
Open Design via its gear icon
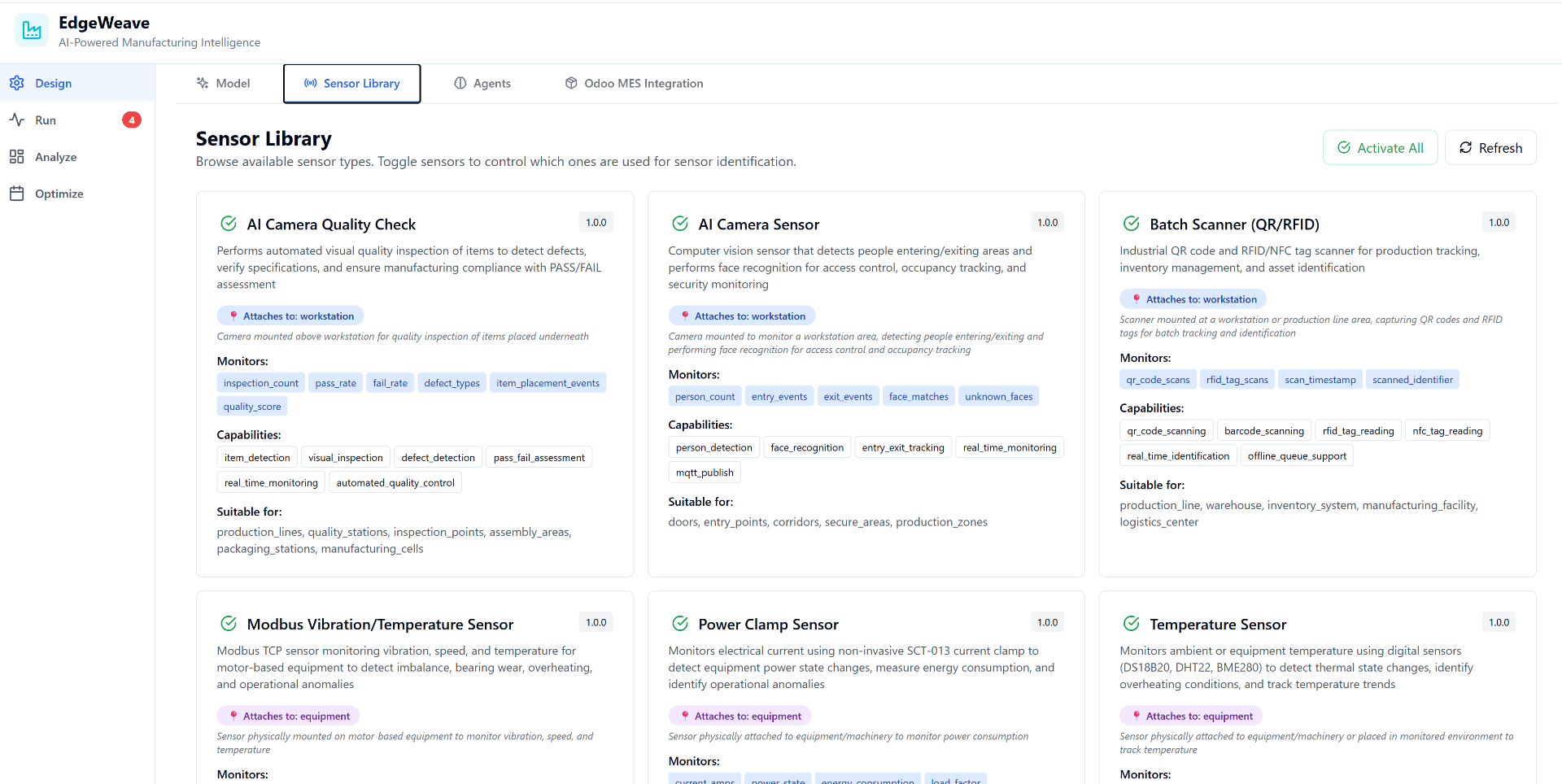(16, 83)
